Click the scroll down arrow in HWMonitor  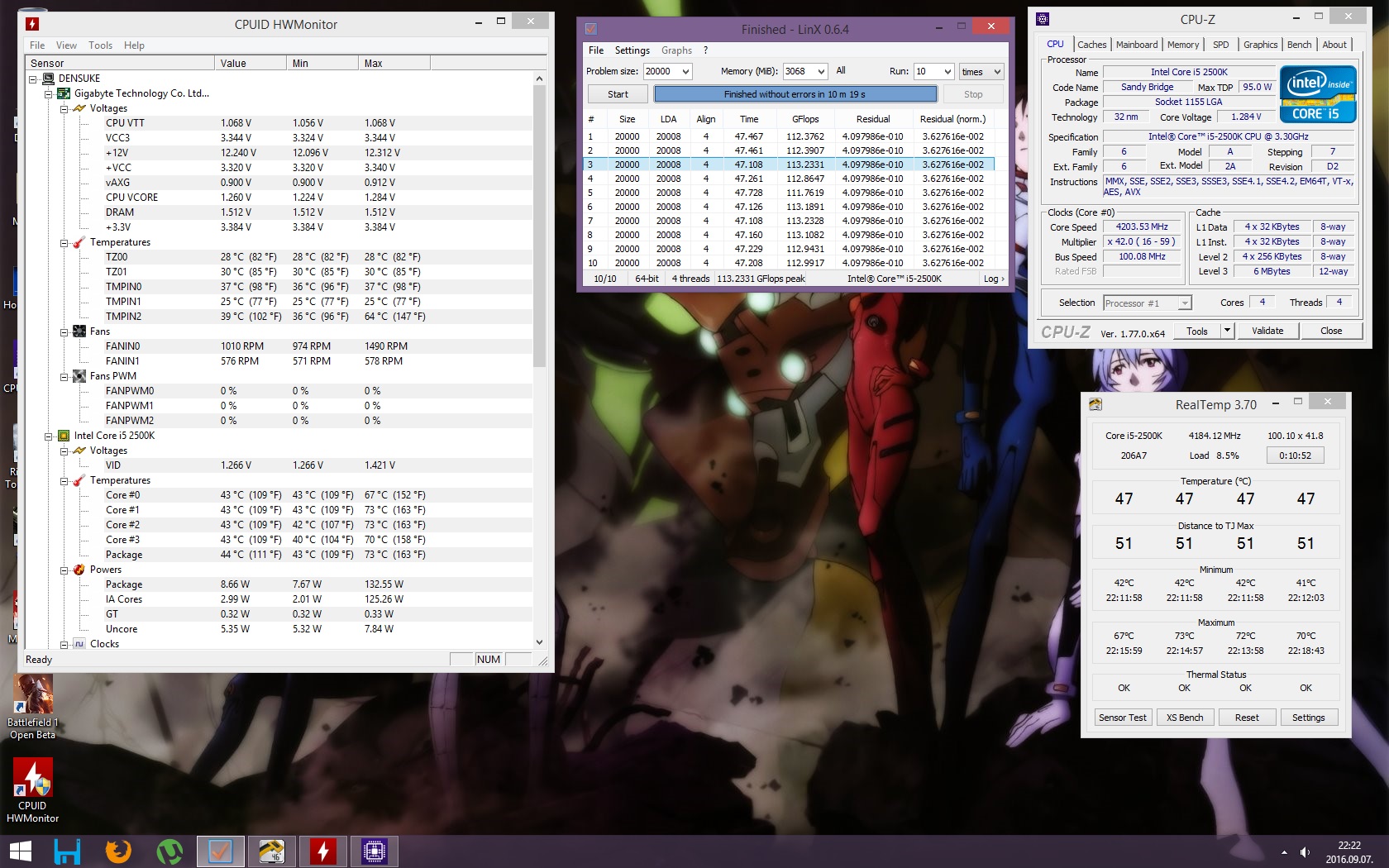point(539,642)
